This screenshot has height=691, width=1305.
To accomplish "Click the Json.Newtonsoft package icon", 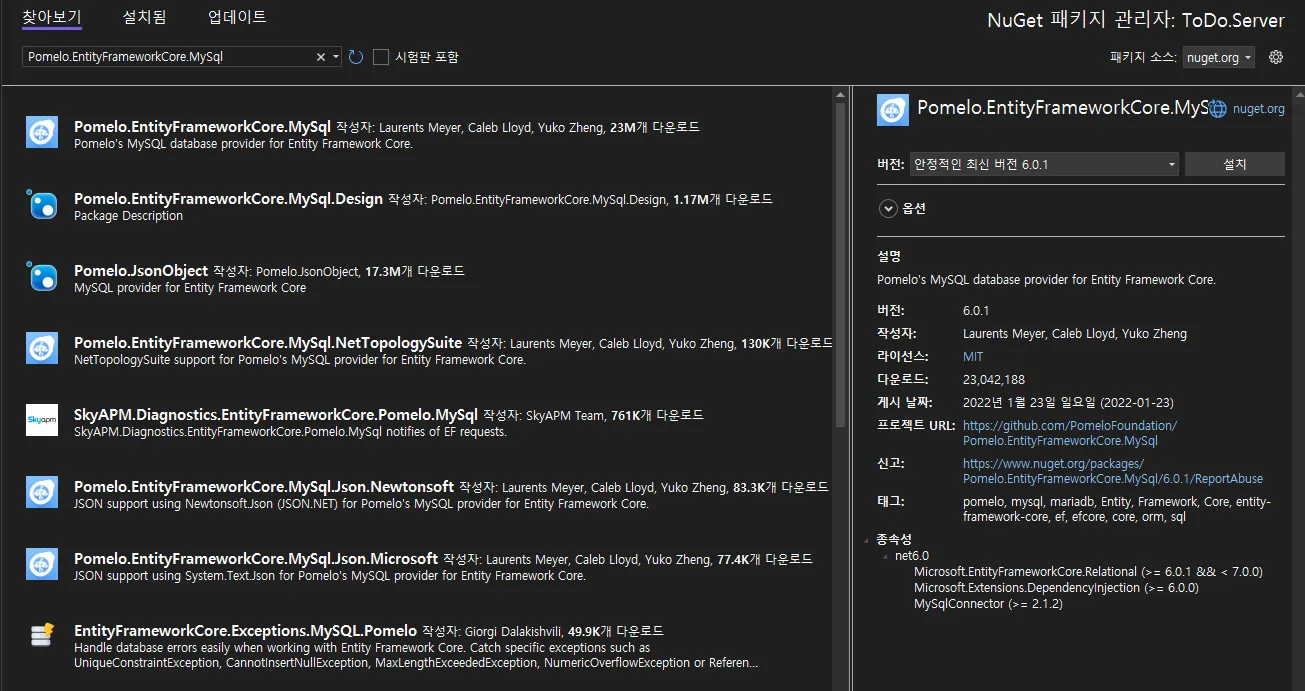I will (42, 493).
